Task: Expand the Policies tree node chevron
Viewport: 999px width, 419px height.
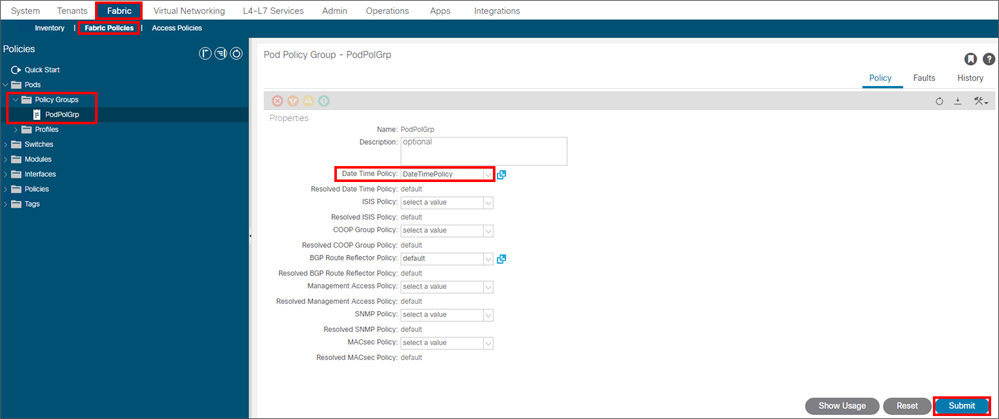Action: click(6, 189)
